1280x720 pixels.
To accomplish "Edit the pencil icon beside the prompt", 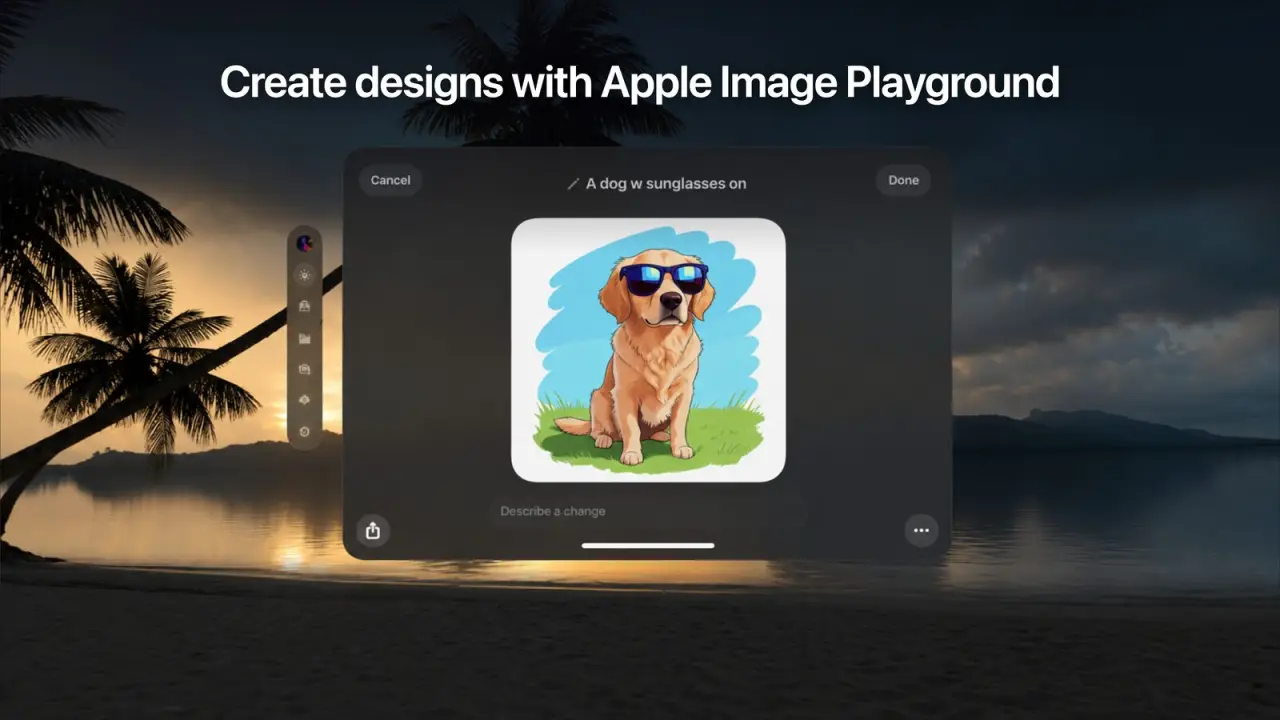I will [573, 183].
